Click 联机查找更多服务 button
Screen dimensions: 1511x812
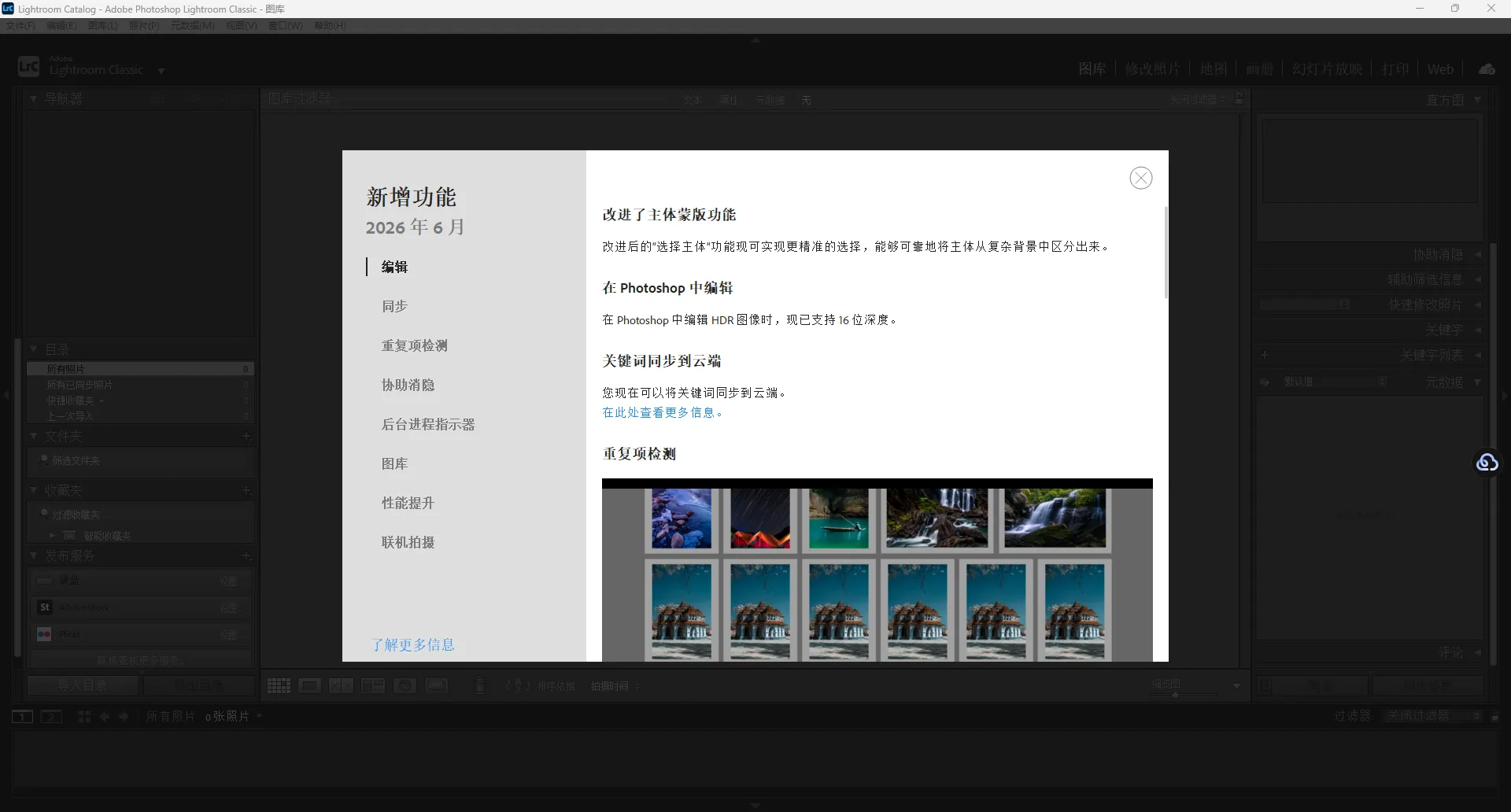tap(140, 660)
